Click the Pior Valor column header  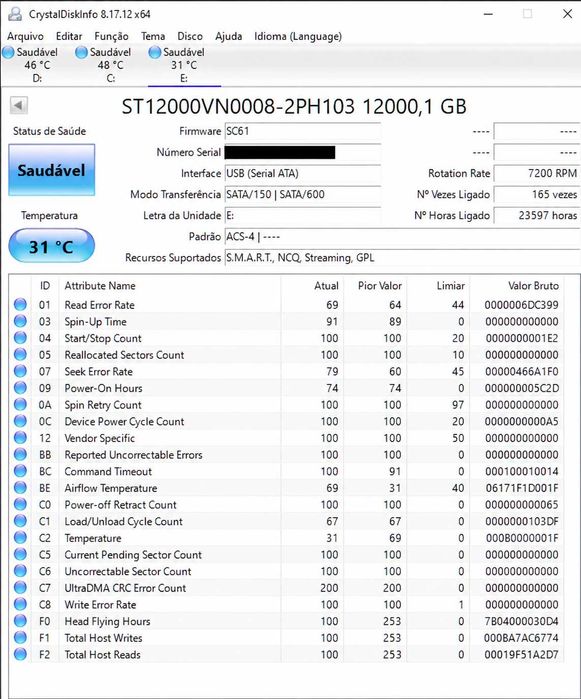pos(375,286)
